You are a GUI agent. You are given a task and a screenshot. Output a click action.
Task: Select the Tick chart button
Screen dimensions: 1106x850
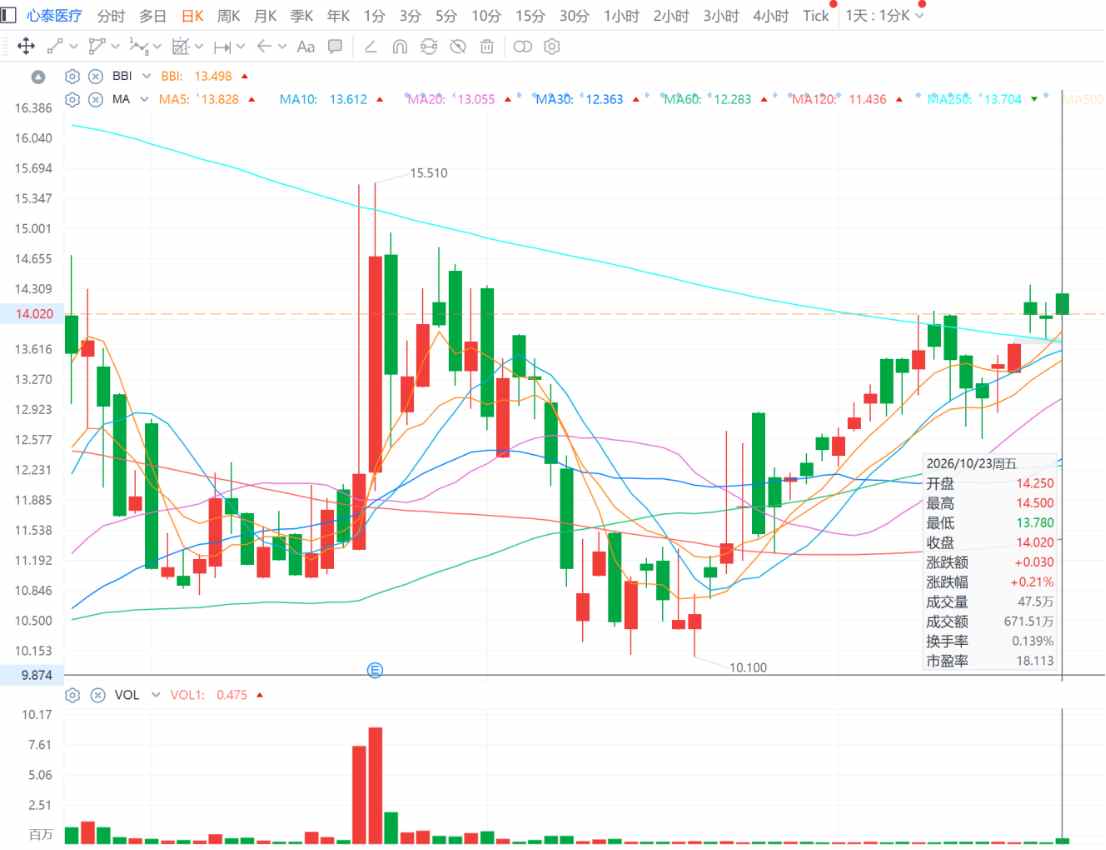pos(816,16)
